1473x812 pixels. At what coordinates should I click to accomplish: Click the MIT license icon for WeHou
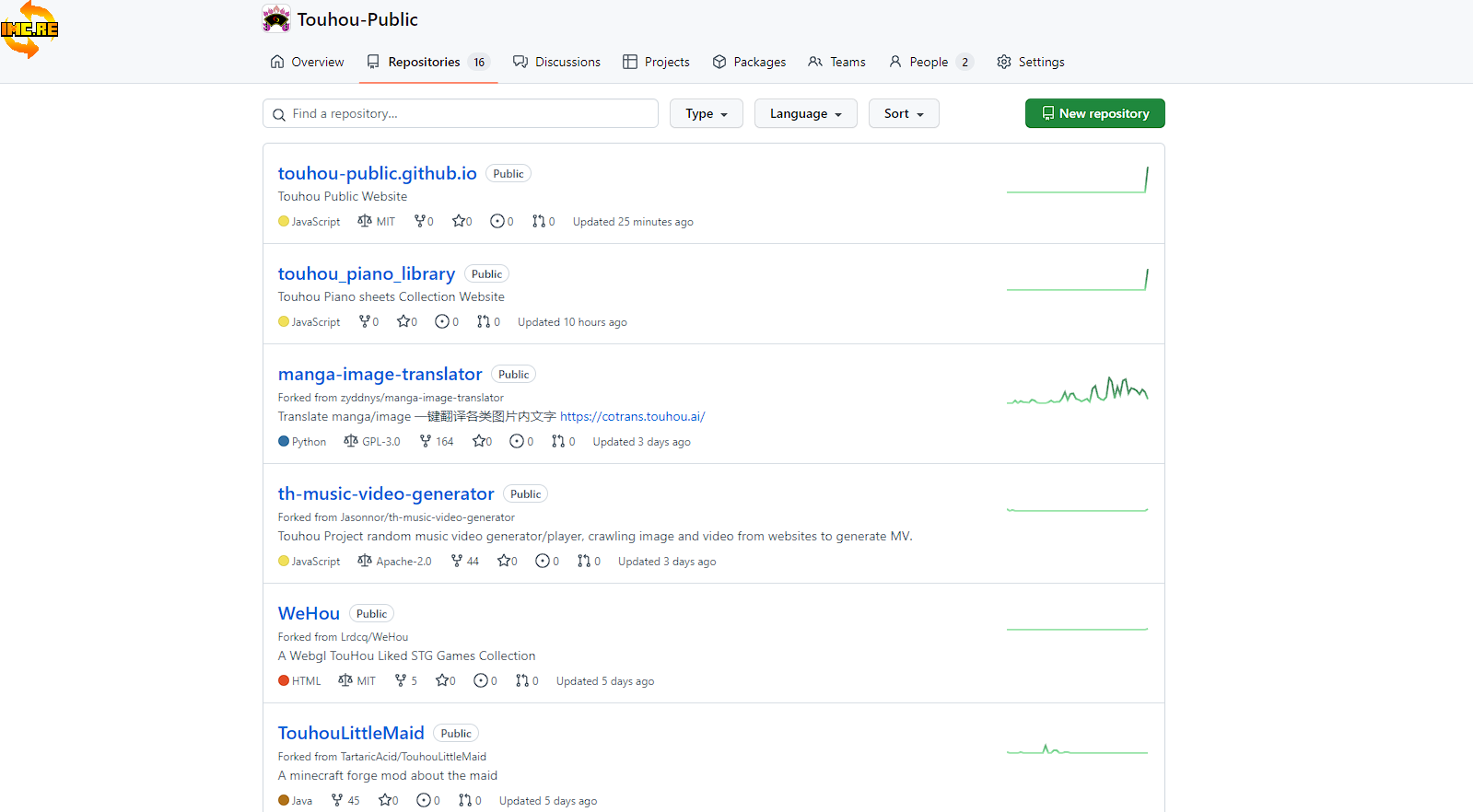click(345, 681)
